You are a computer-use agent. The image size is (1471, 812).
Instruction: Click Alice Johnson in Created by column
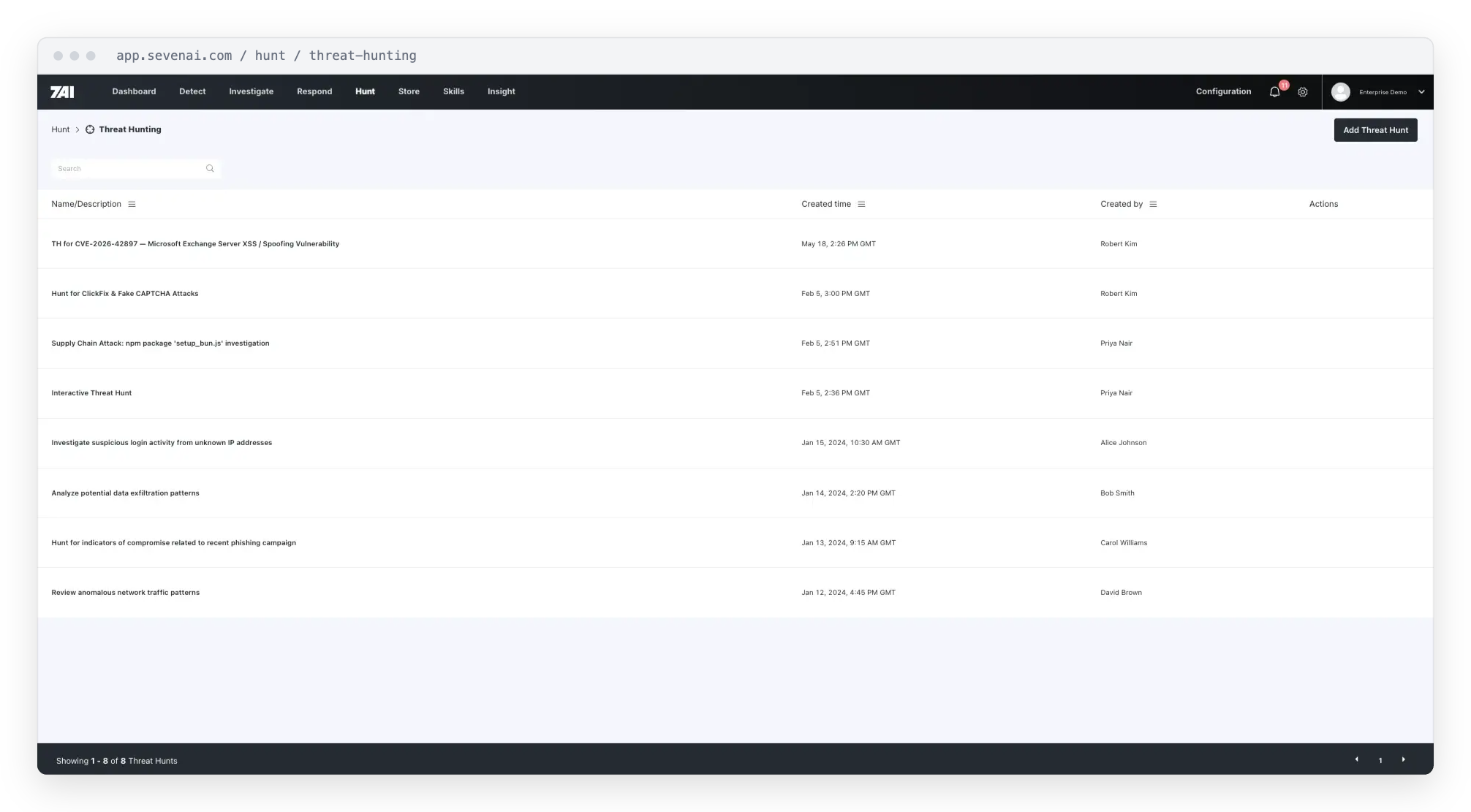(1123, 443)
